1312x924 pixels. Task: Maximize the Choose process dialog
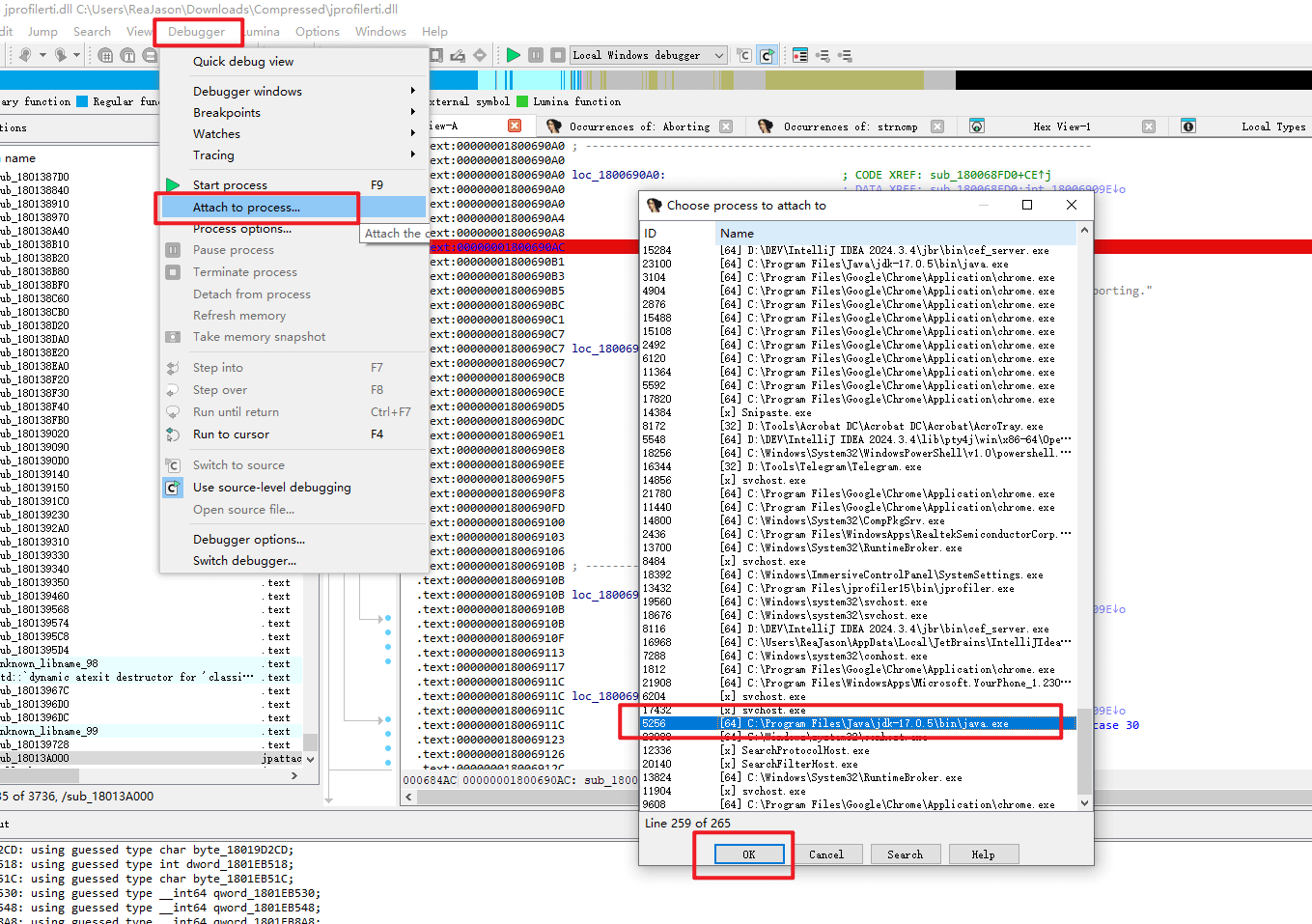point(1027,205)
